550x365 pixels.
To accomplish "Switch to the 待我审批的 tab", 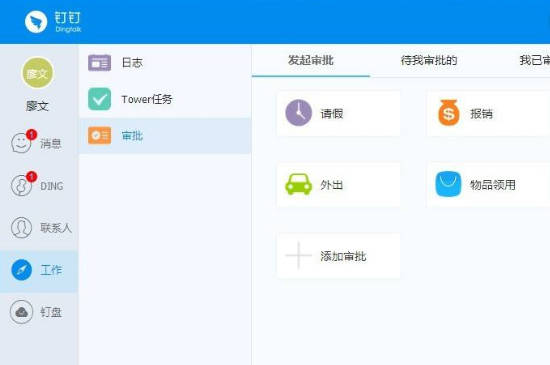I will (x=429, y=60).
